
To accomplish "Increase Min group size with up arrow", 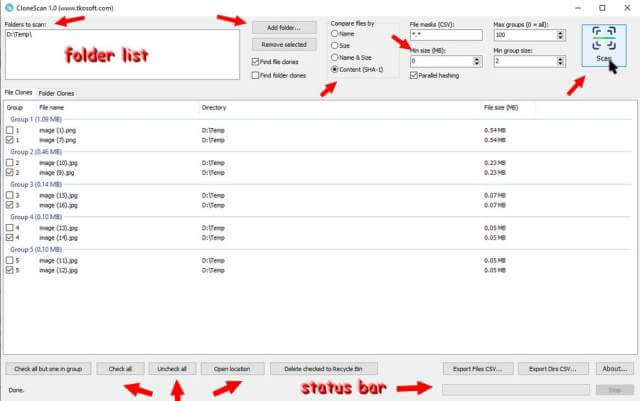I will coord(560,59).
